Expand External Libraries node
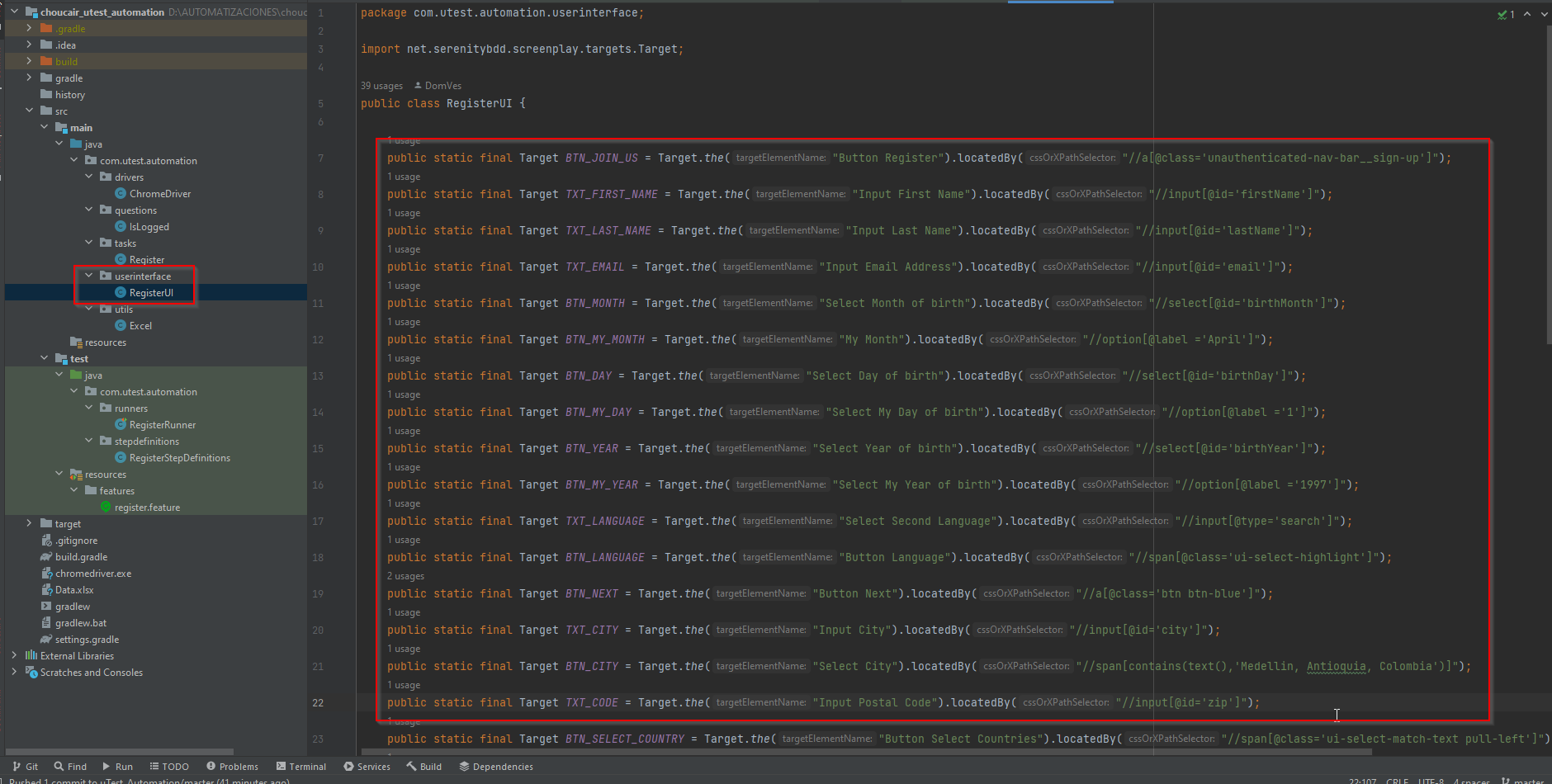 point(14,656)
